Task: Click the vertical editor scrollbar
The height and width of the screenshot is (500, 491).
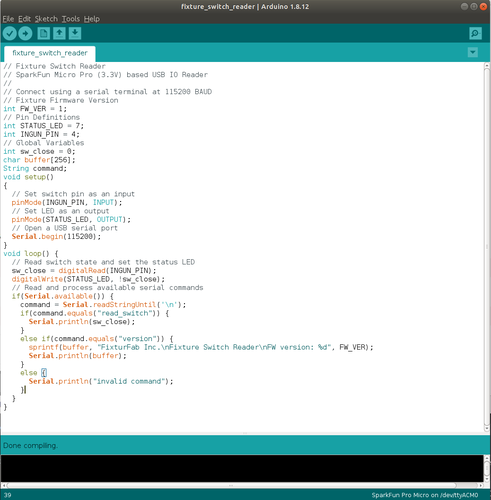Action: click(487, 247)
